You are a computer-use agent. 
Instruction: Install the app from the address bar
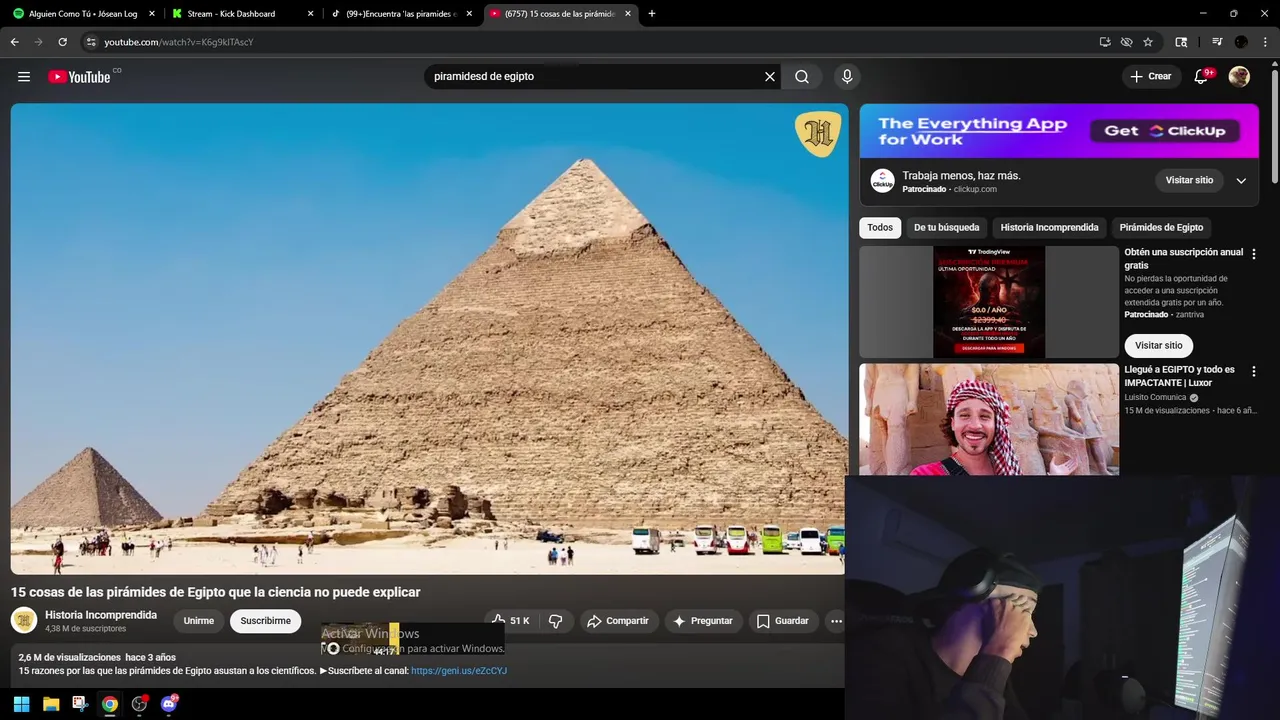click(x=1105, y=42)
